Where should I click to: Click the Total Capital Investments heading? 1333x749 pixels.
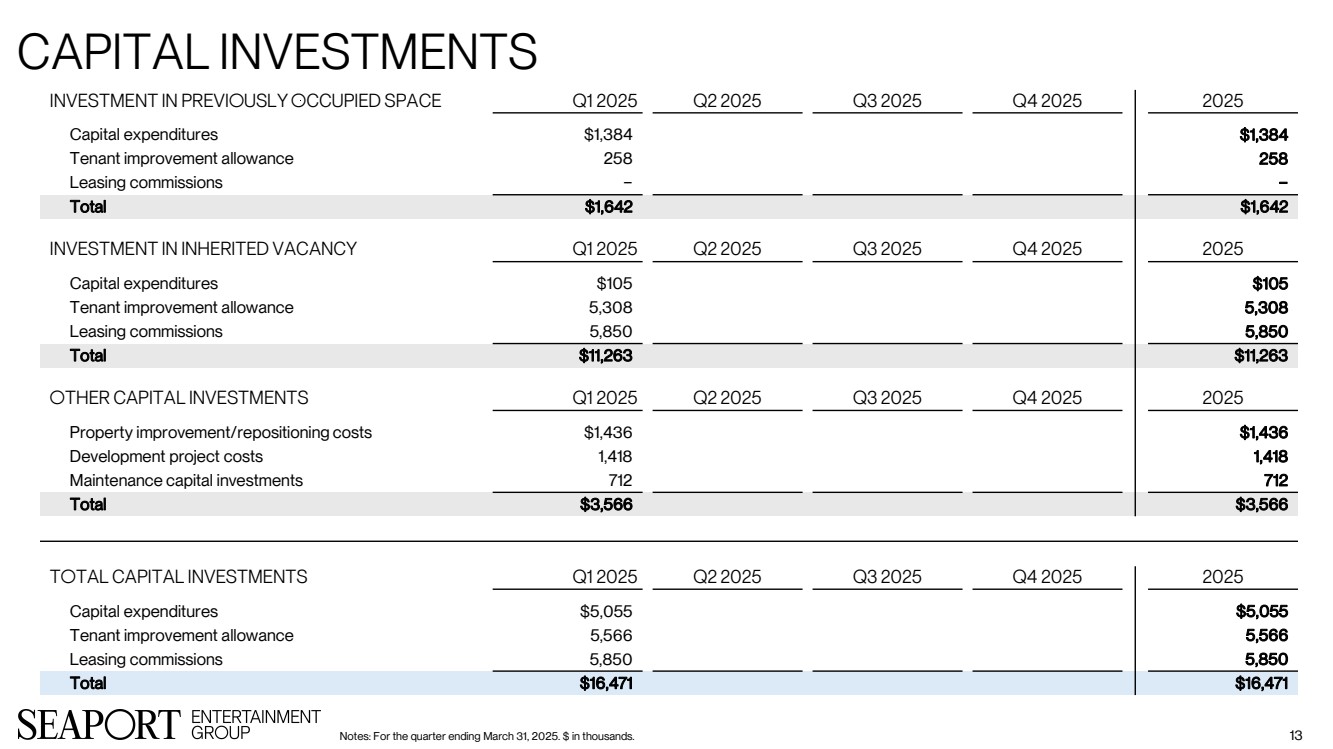[x=179, y=576]
